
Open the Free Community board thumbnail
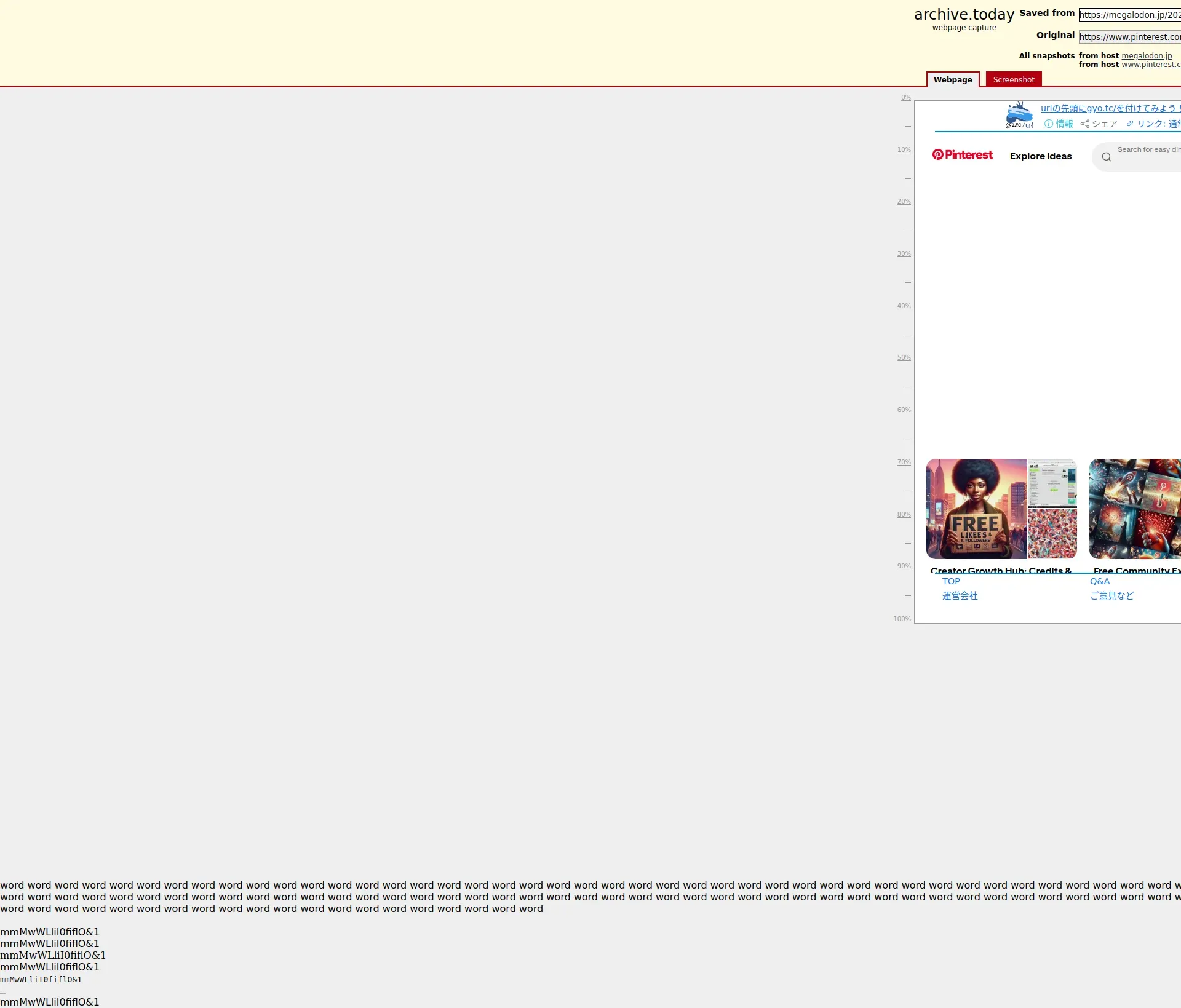(x=1134, y=509)
